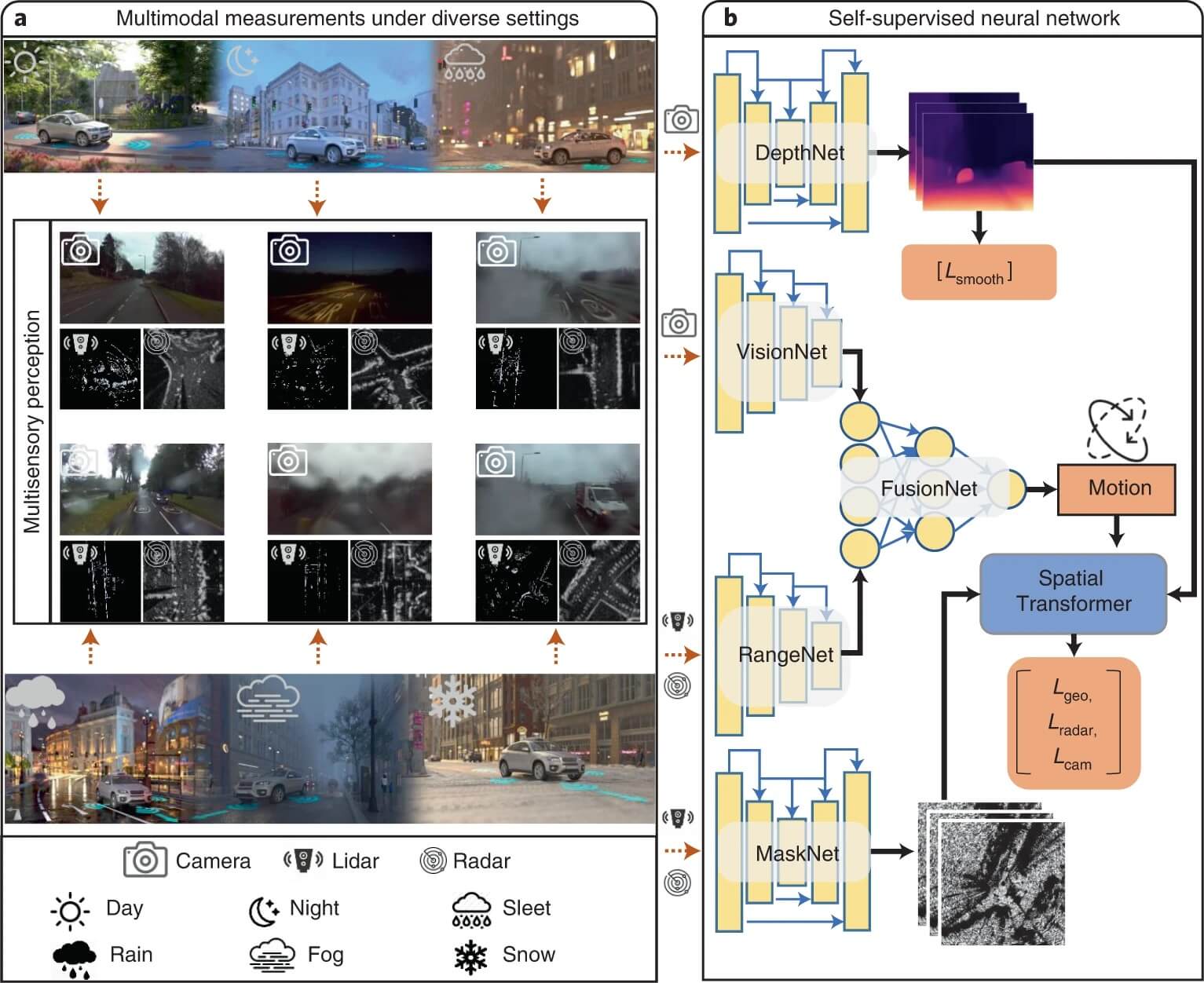The width and height of the screenshot is (1204, 983).
Task: Click the MaskNet label
Action: (796, 853)
